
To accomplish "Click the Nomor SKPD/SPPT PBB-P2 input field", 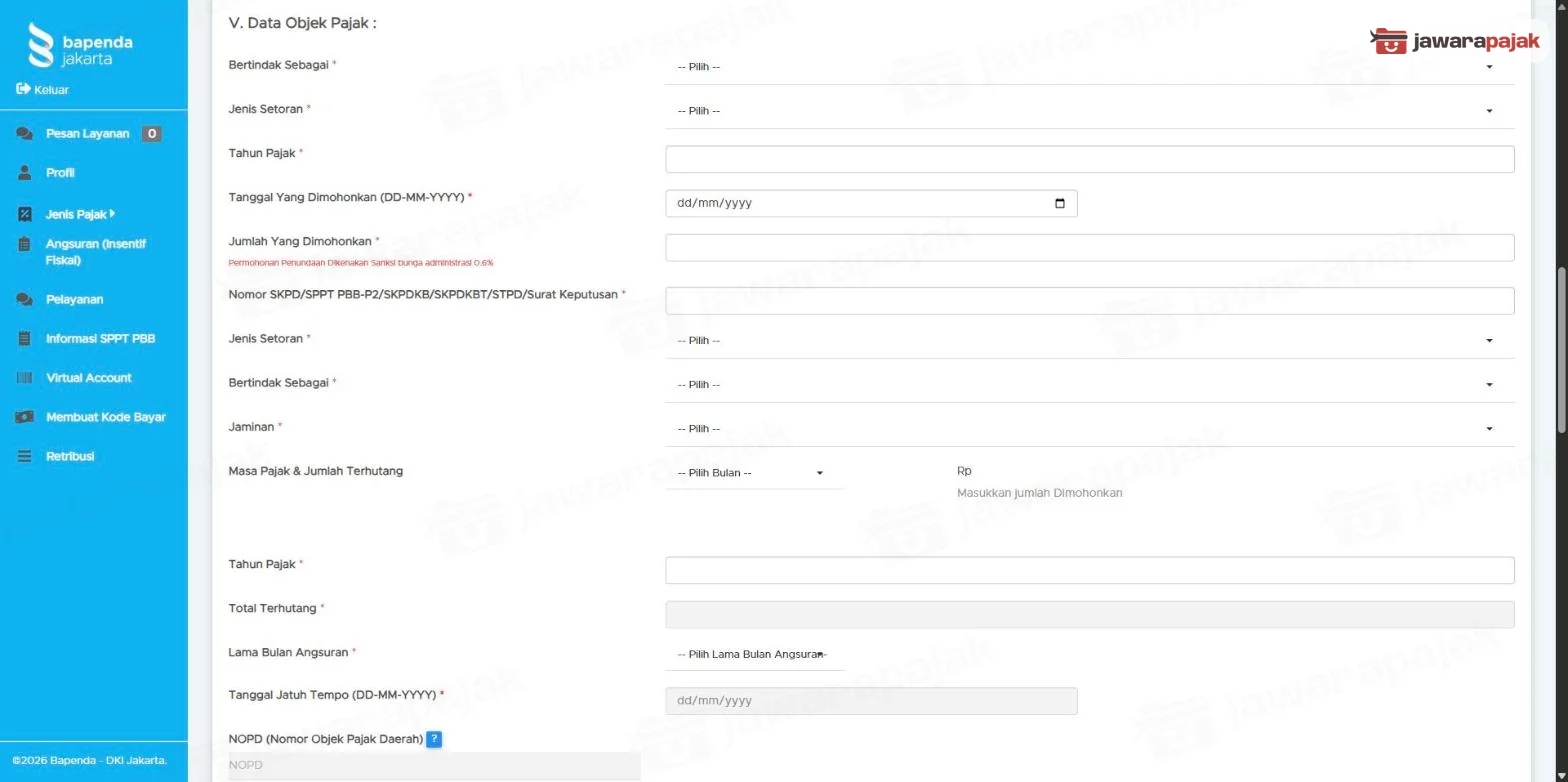I will click(1089, 300).
